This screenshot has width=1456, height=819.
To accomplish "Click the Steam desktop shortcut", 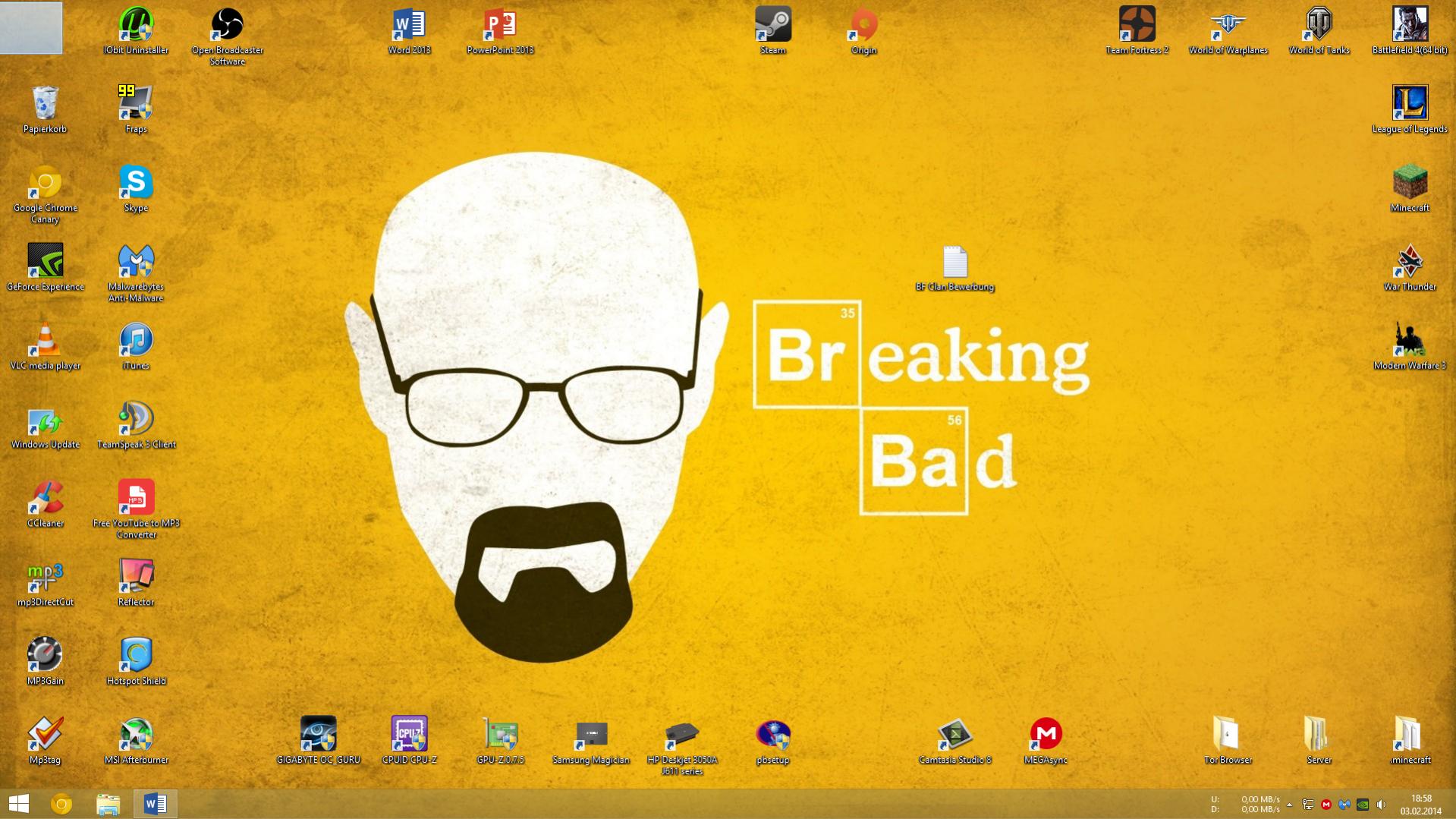I will 773,31.
